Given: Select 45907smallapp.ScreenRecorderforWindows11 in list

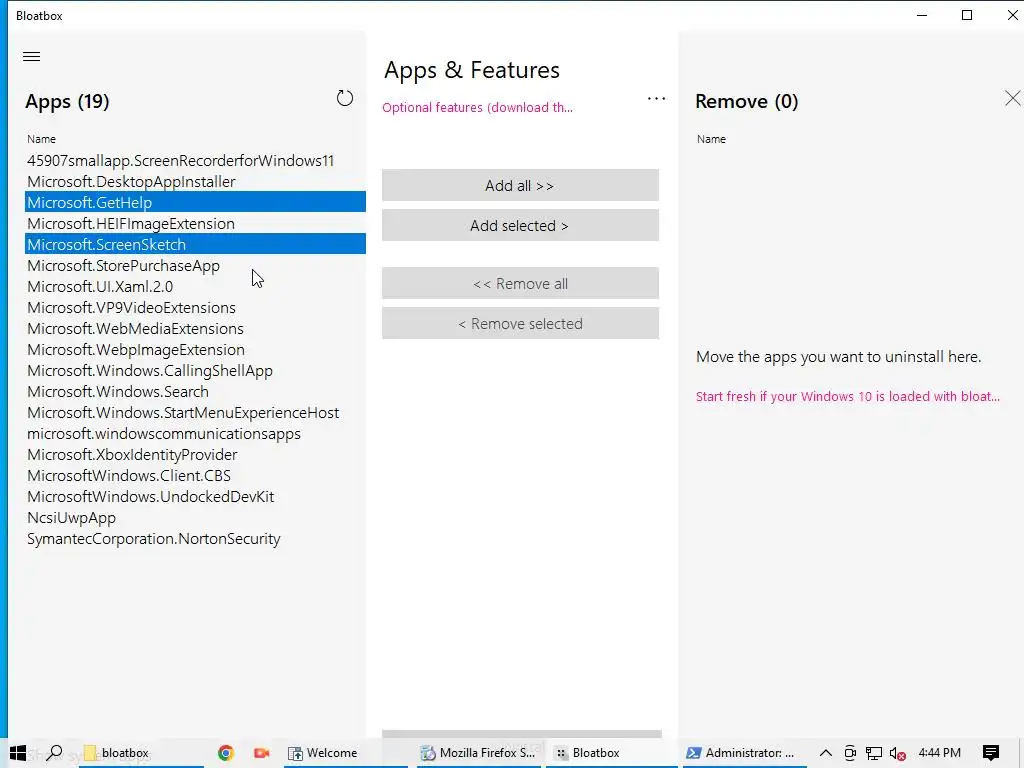Looking at the screenshot, I should click(x=195, y=161).
